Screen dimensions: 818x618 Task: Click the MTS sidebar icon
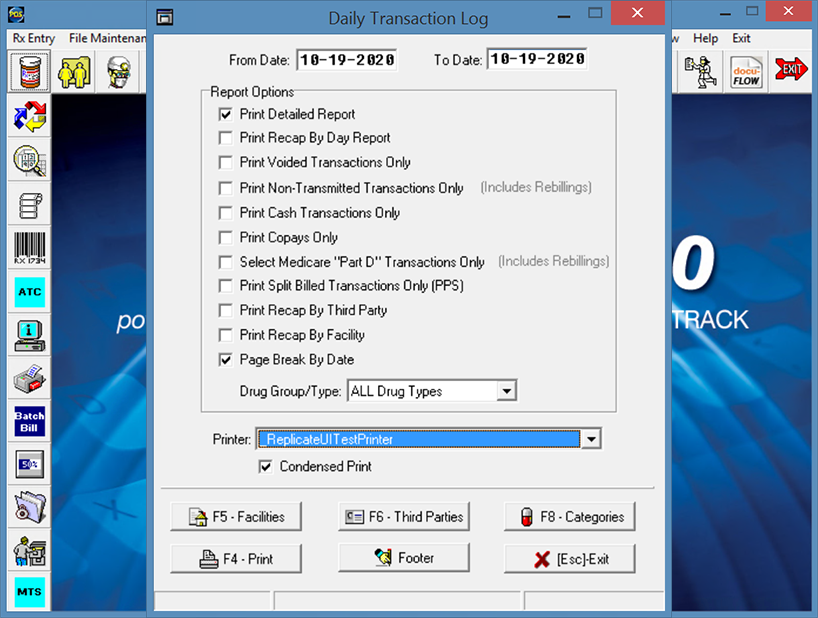[x=29, y=592]
